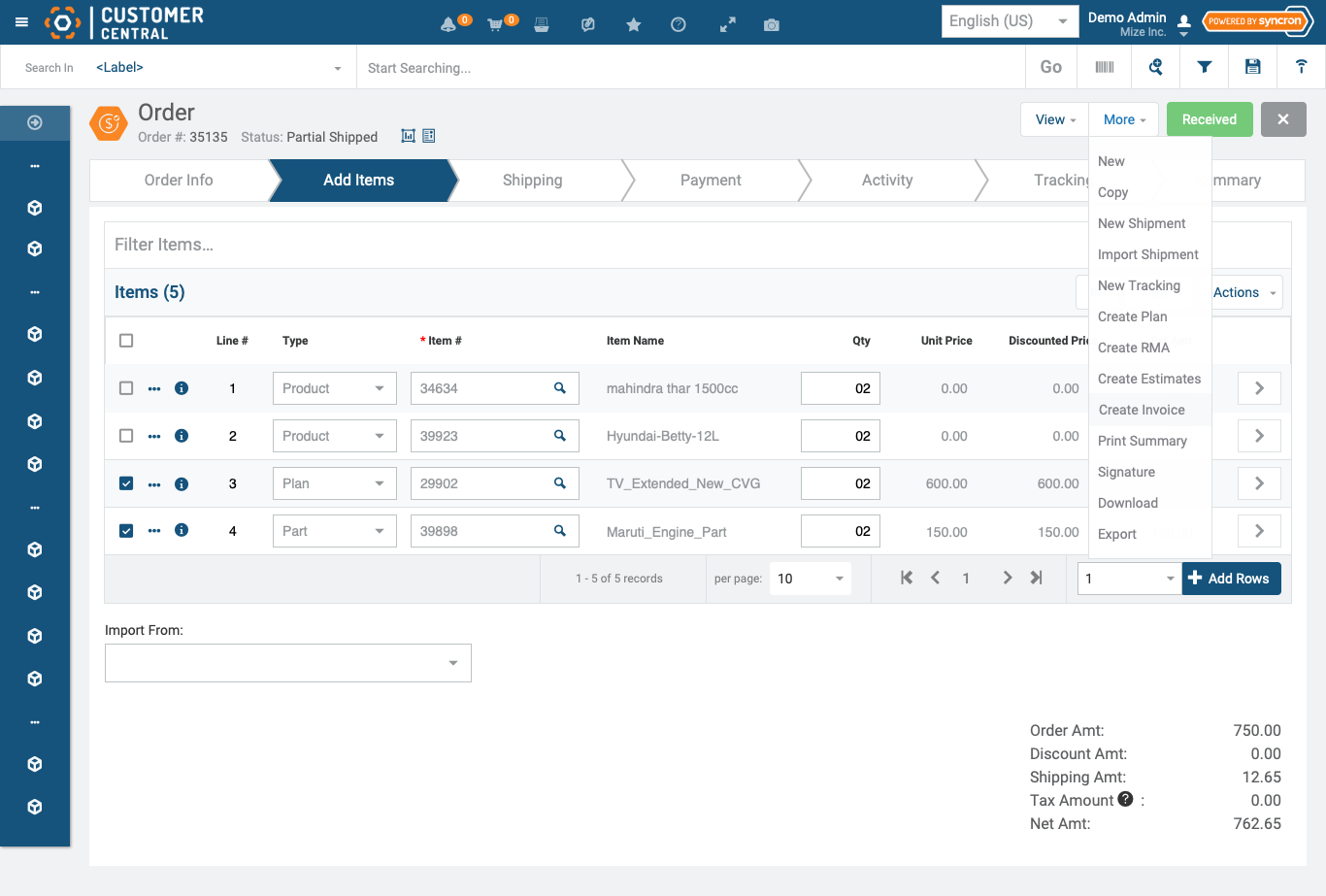
Task: Click the filter funnel icon
Action: coord(1205,67)
